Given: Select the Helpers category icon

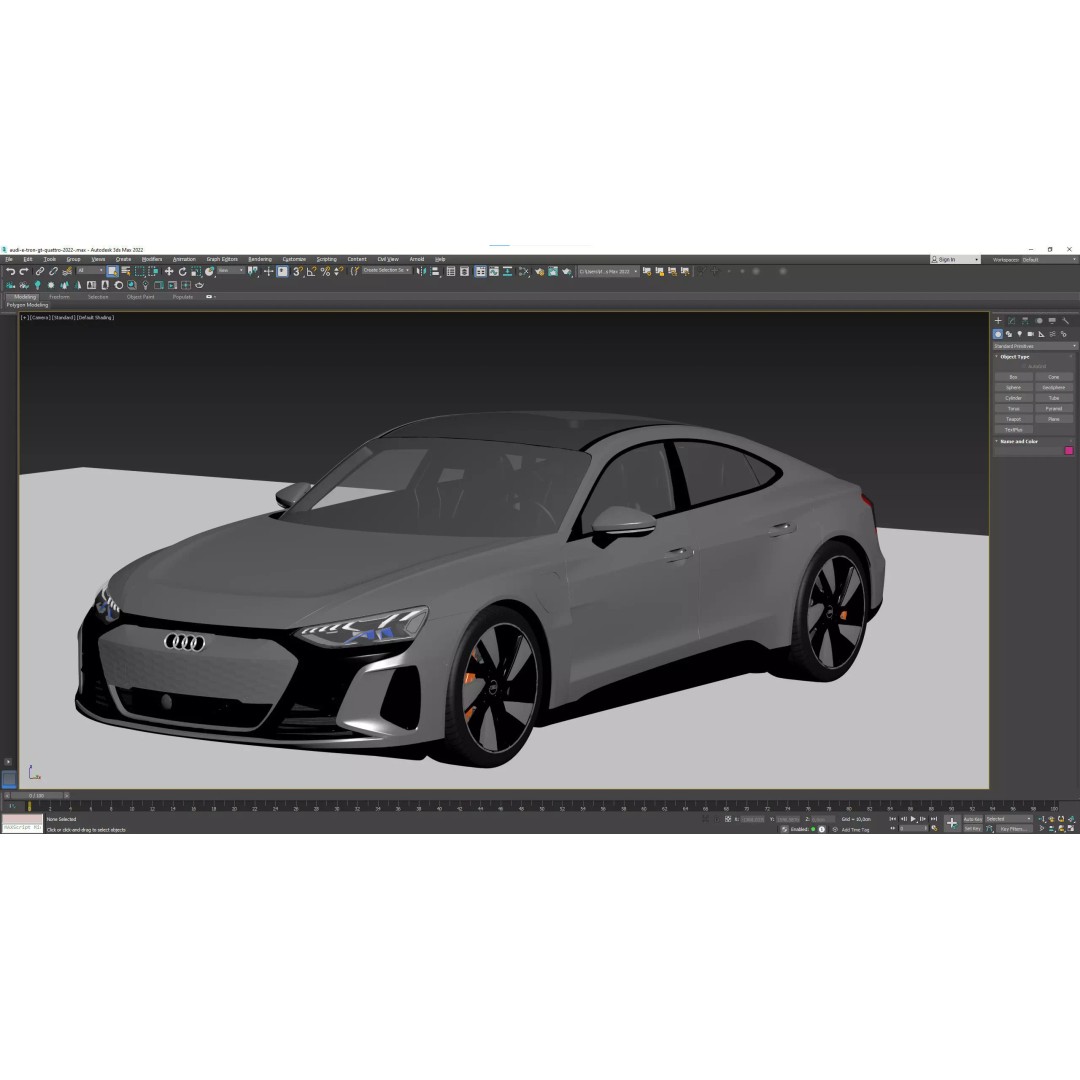Looking at the screenshot, I should (1041, 334).
